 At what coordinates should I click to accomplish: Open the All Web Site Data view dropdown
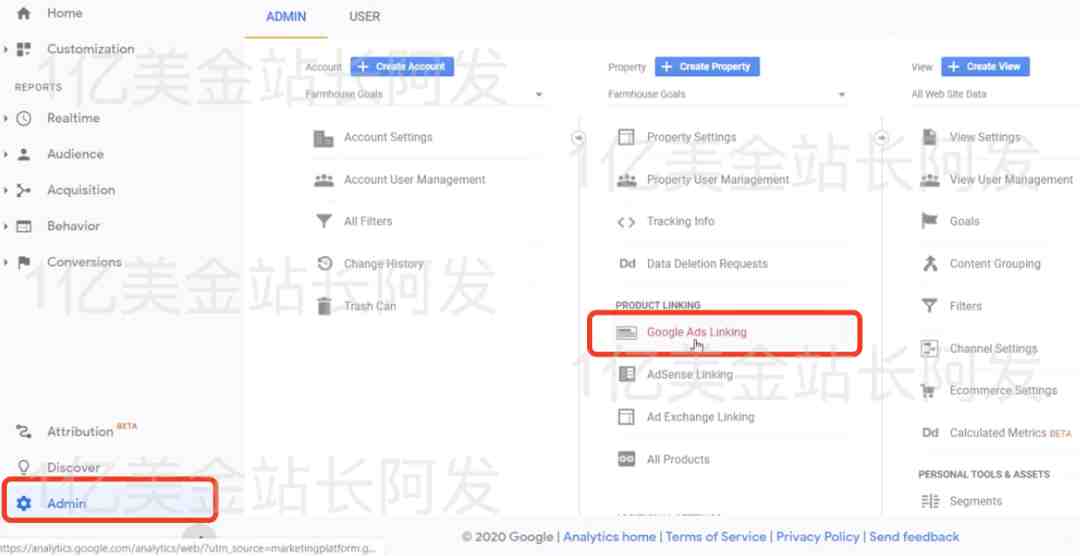(995, 94)
